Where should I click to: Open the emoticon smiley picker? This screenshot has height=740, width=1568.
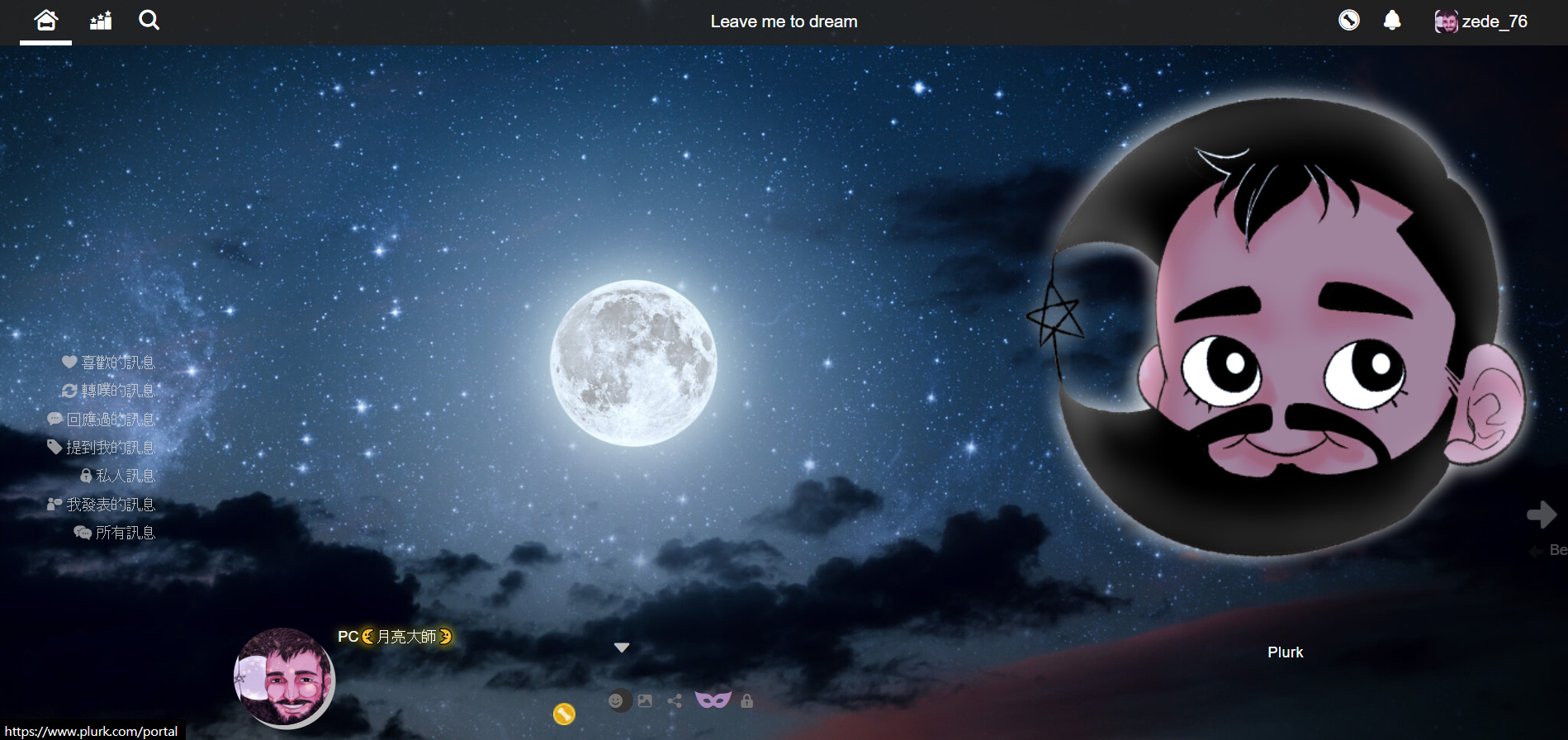(616, 701)
